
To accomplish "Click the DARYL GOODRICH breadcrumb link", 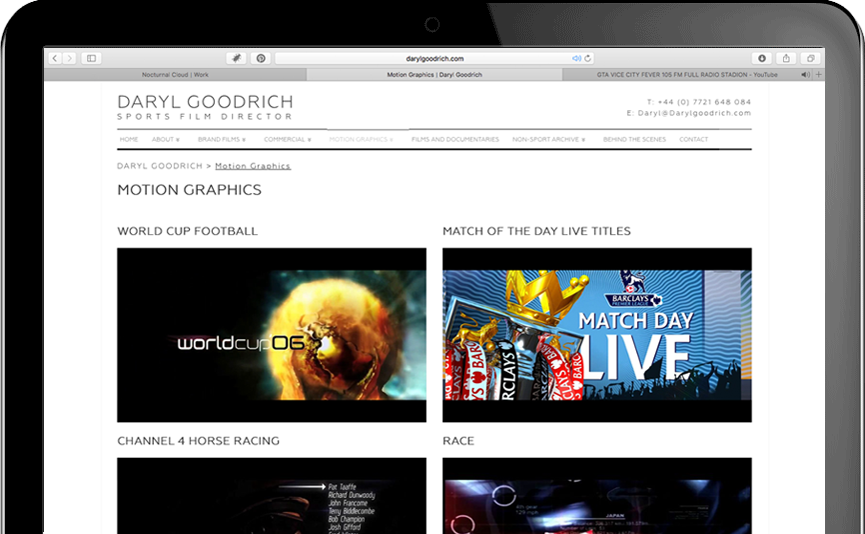I will click(x=160, y=166).
